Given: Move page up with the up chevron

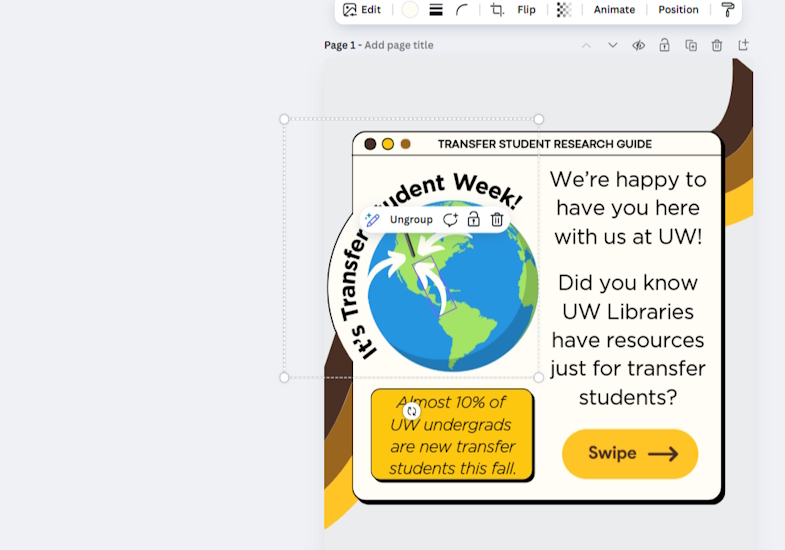Looking at the screenshot, I should [x=586, y=46].
